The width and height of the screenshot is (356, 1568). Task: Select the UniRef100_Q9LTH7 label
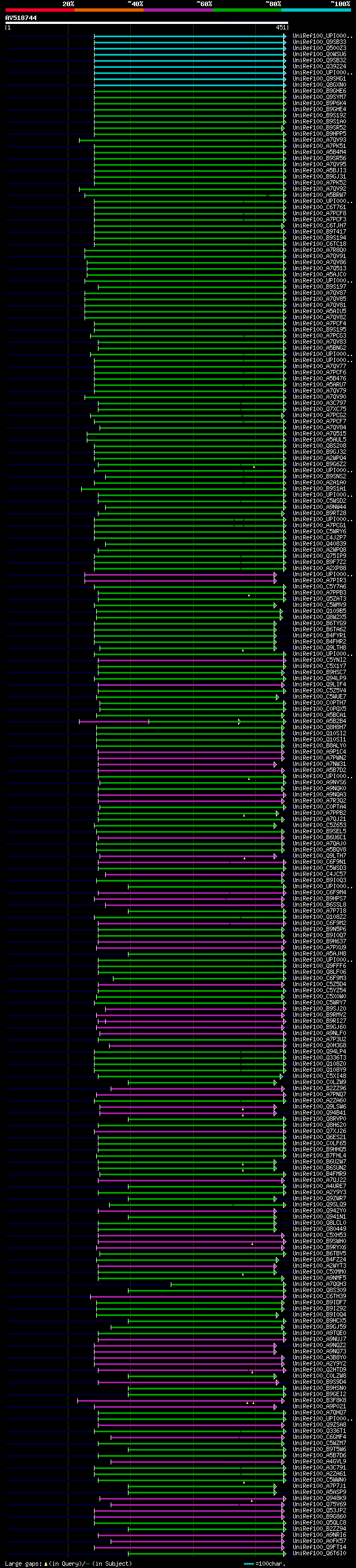pyautogui.click(x=319, y=856)
